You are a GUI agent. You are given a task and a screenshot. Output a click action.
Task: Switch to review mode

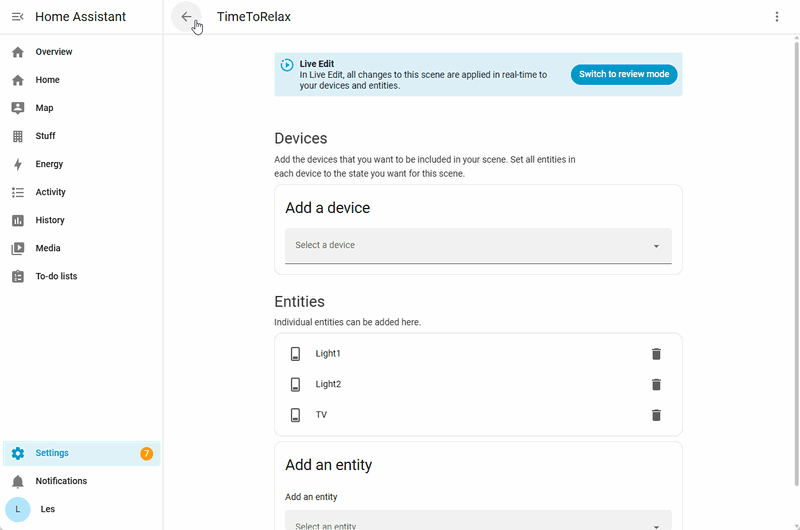(623, 74)
